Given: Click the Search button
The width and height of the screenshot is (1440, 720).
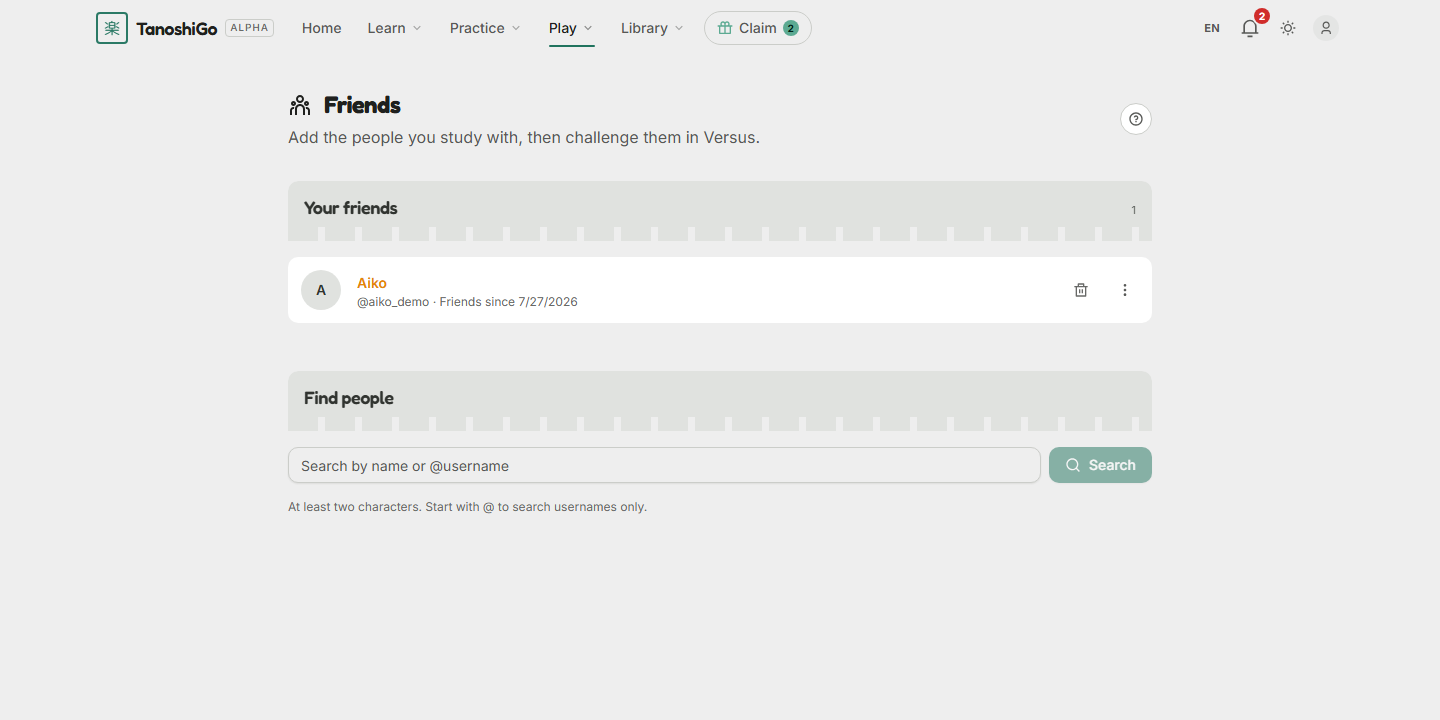Looking at the screenshot, I should coord(1100,465).
